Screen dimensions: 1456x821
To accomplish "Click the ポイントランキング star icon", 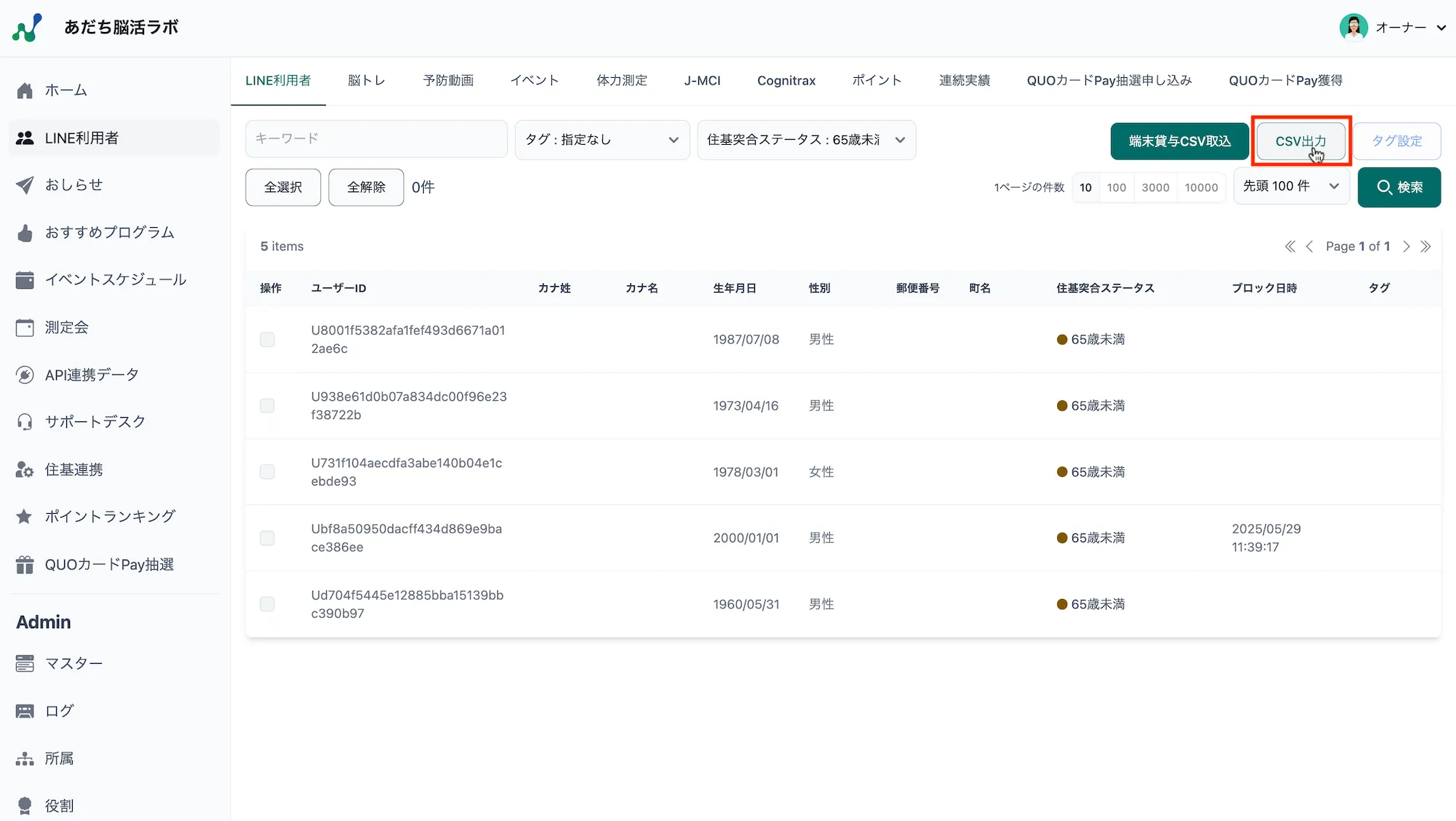I will click(25, 517).
